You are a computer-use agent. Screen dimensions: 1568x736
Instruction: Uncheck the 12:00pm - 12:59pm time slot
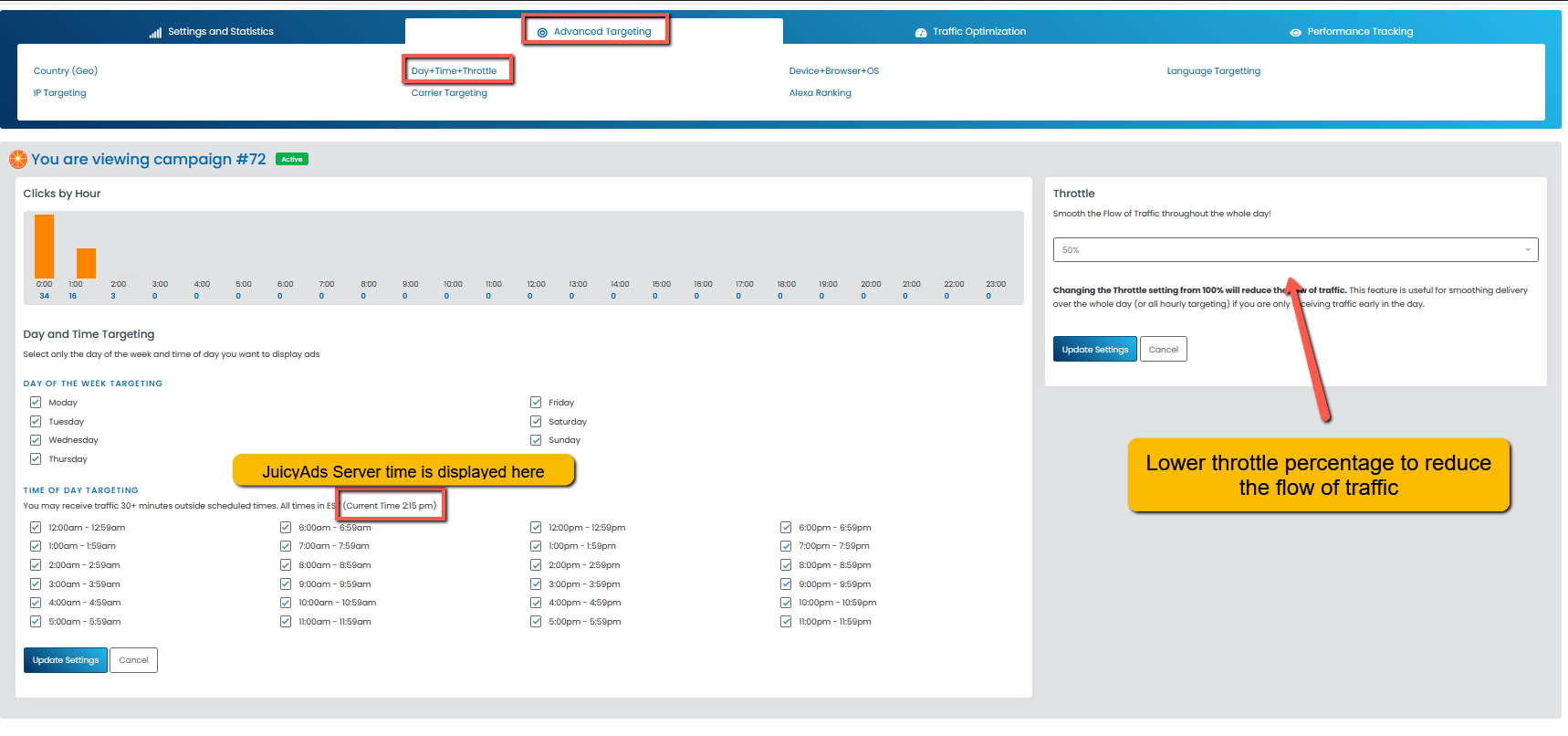(x=536, y=528)
